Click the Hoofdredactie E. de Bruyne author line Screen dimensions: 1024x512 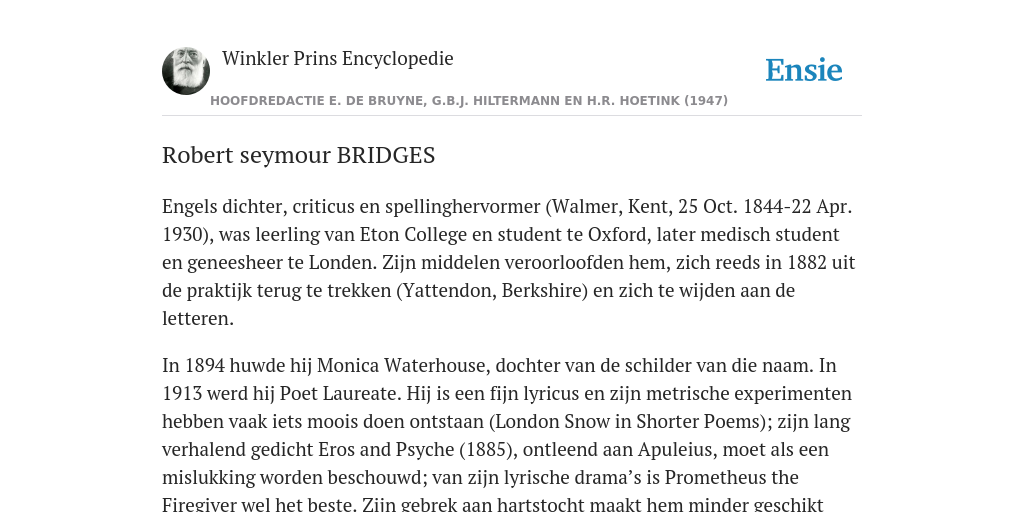[x=469, y=101]
